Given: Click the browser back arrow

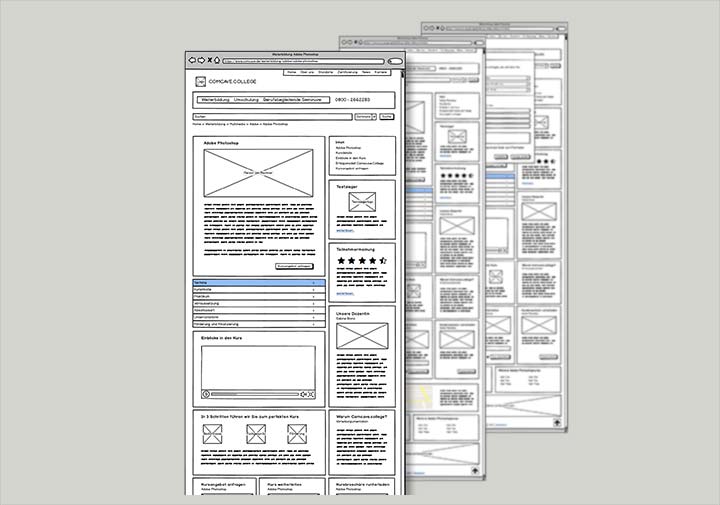Looking at the screenshot, I should pyautogui.click(x=190, y=60).
